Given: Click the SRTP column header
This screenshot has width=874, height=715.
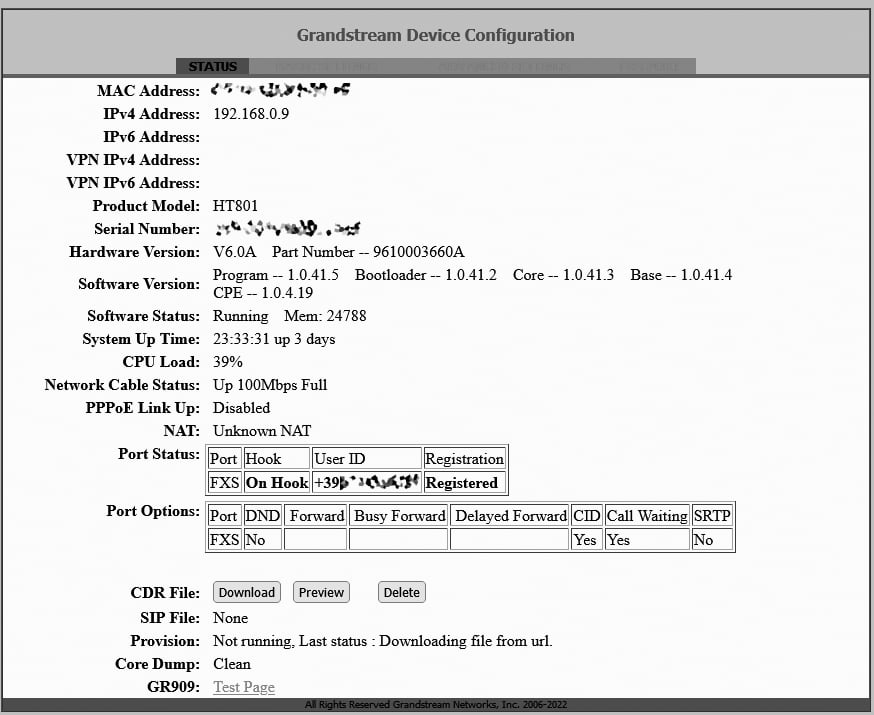Looking at the screenshot, I should pos(712,515).
